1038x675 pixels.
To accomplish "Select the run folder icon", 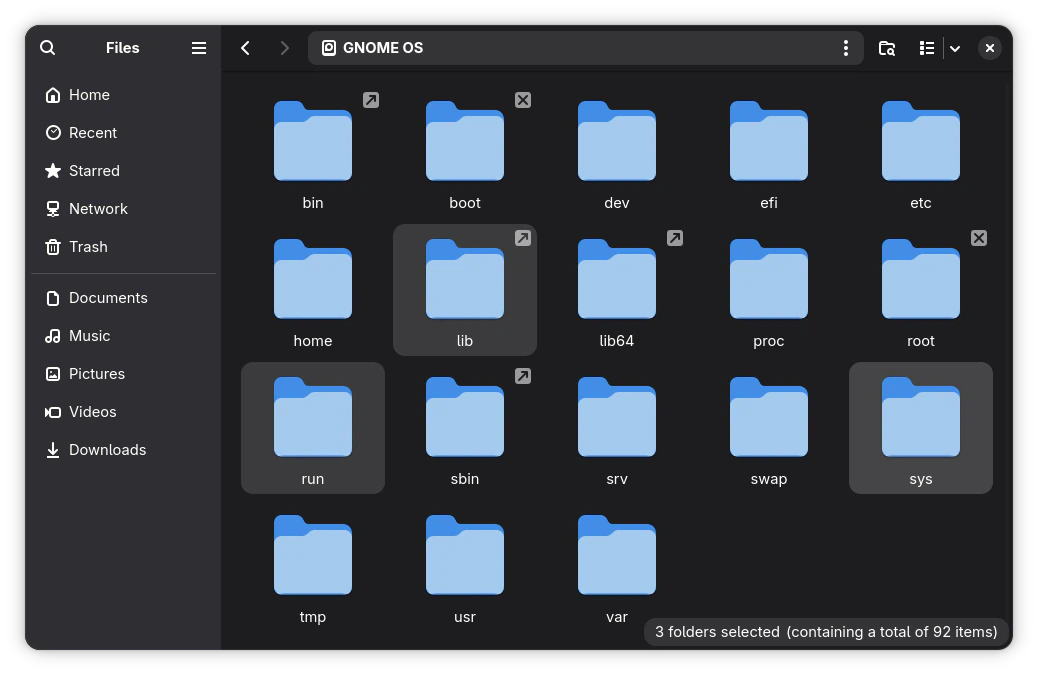I will pyautogui.click(x=312, y=417).
